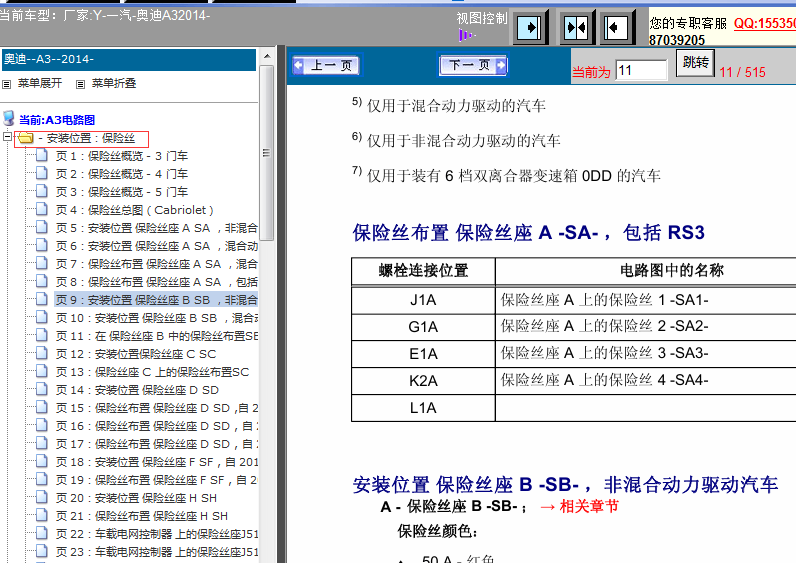This screenshot has height=563, width=796.
Task: Open 页 12 安装位置保险丝座 C SC
Action: pyautogui.click(x=136, y=354)
